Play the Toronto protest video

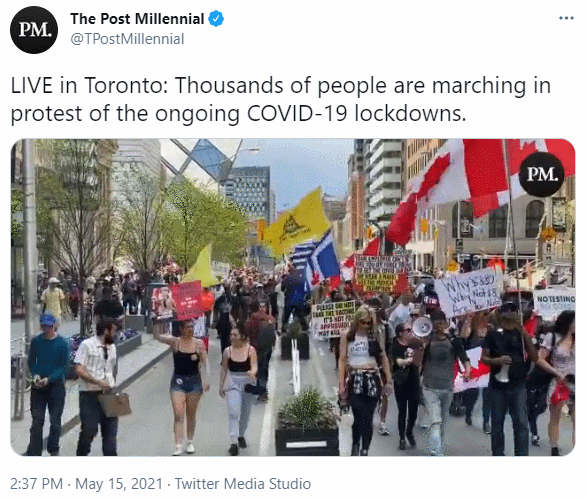[293, 297]
